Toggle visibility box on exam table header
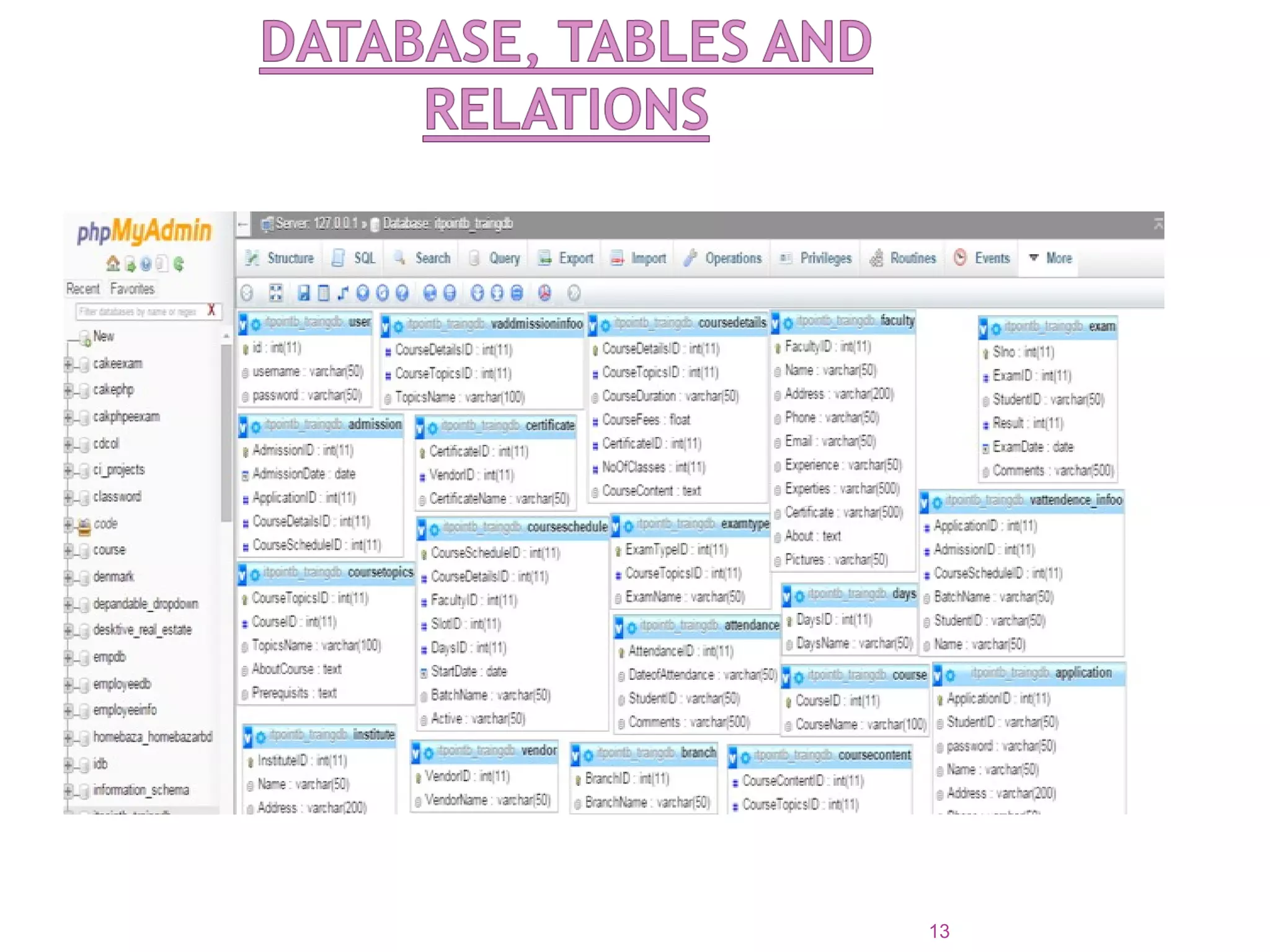 (983, 328)
